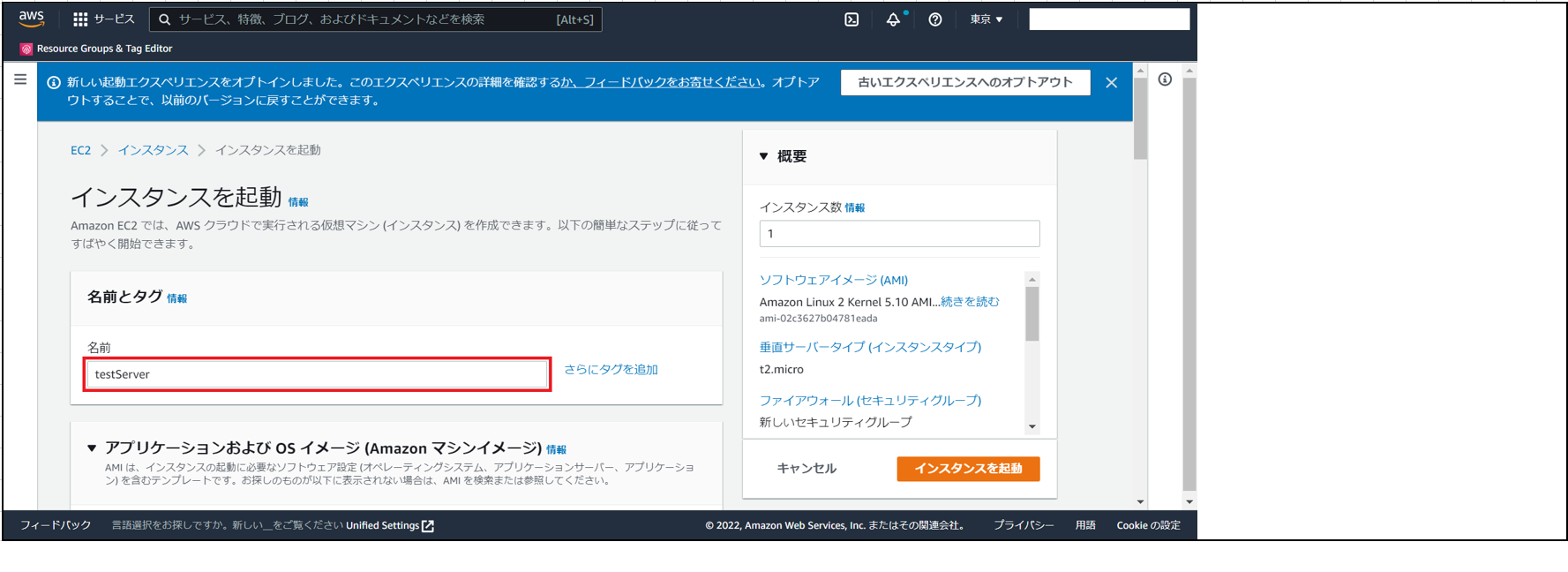
Task: Open 情報 link beside 名前とタグ
Action: pyautogui.click(x=176, y=298)
